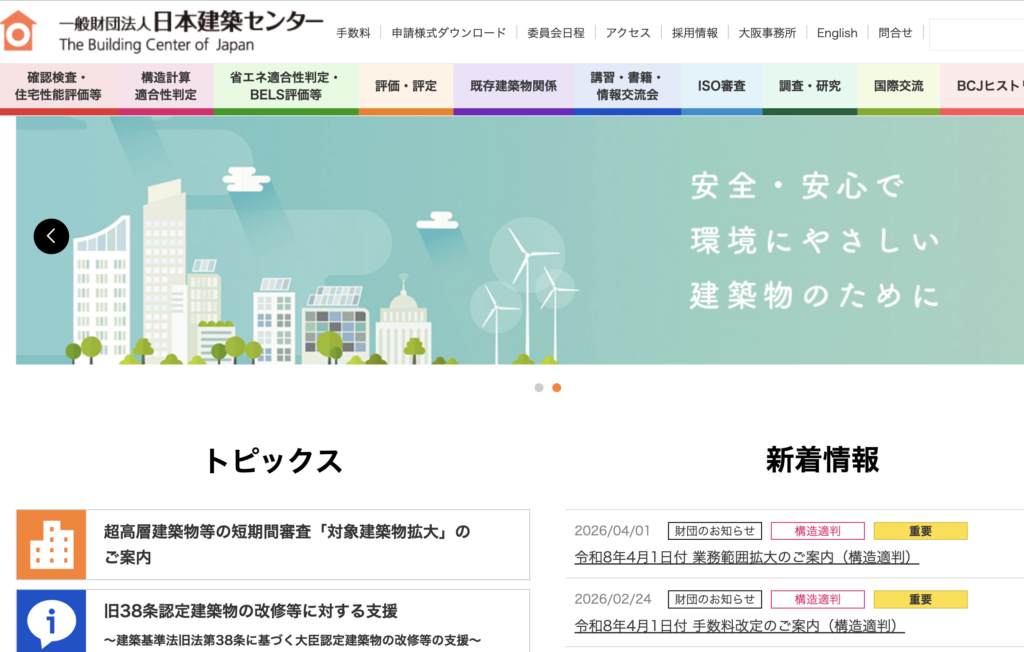
Task: Click the search input field in header
Action: pyautogui.click(x=975, y=34)
